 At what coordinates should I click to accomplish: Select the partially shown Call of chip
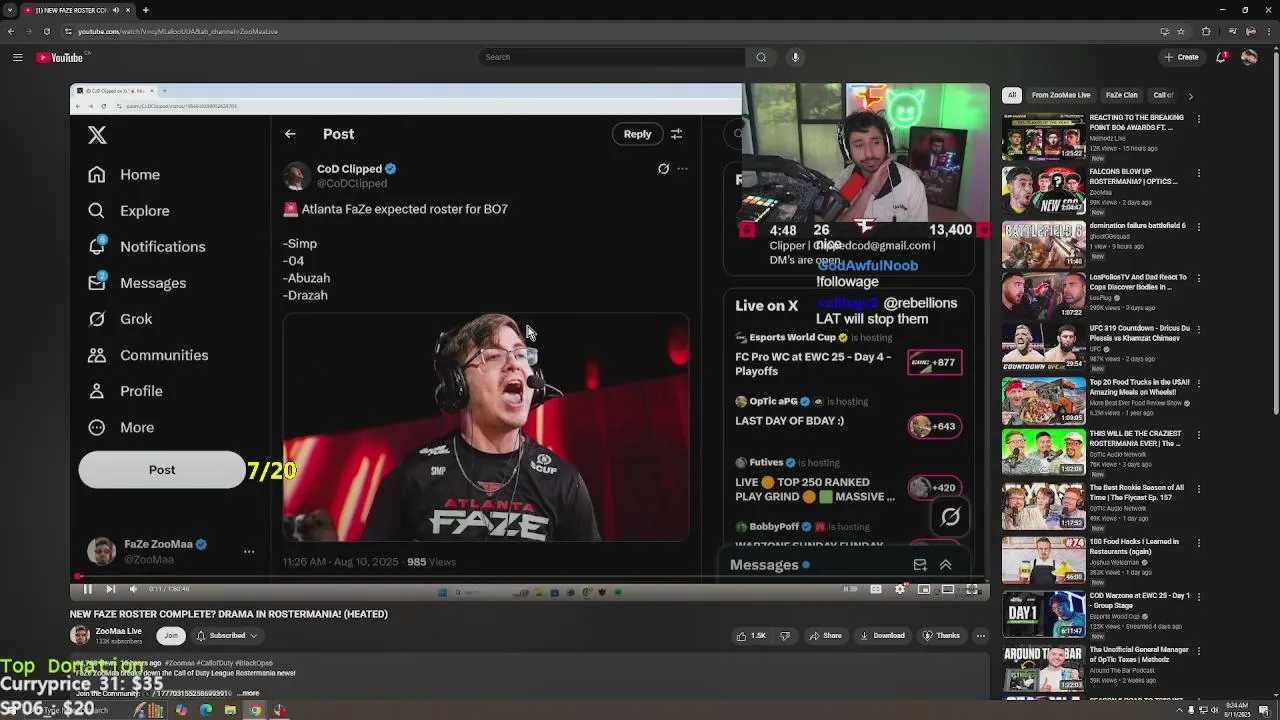(x=1163, y=95)
